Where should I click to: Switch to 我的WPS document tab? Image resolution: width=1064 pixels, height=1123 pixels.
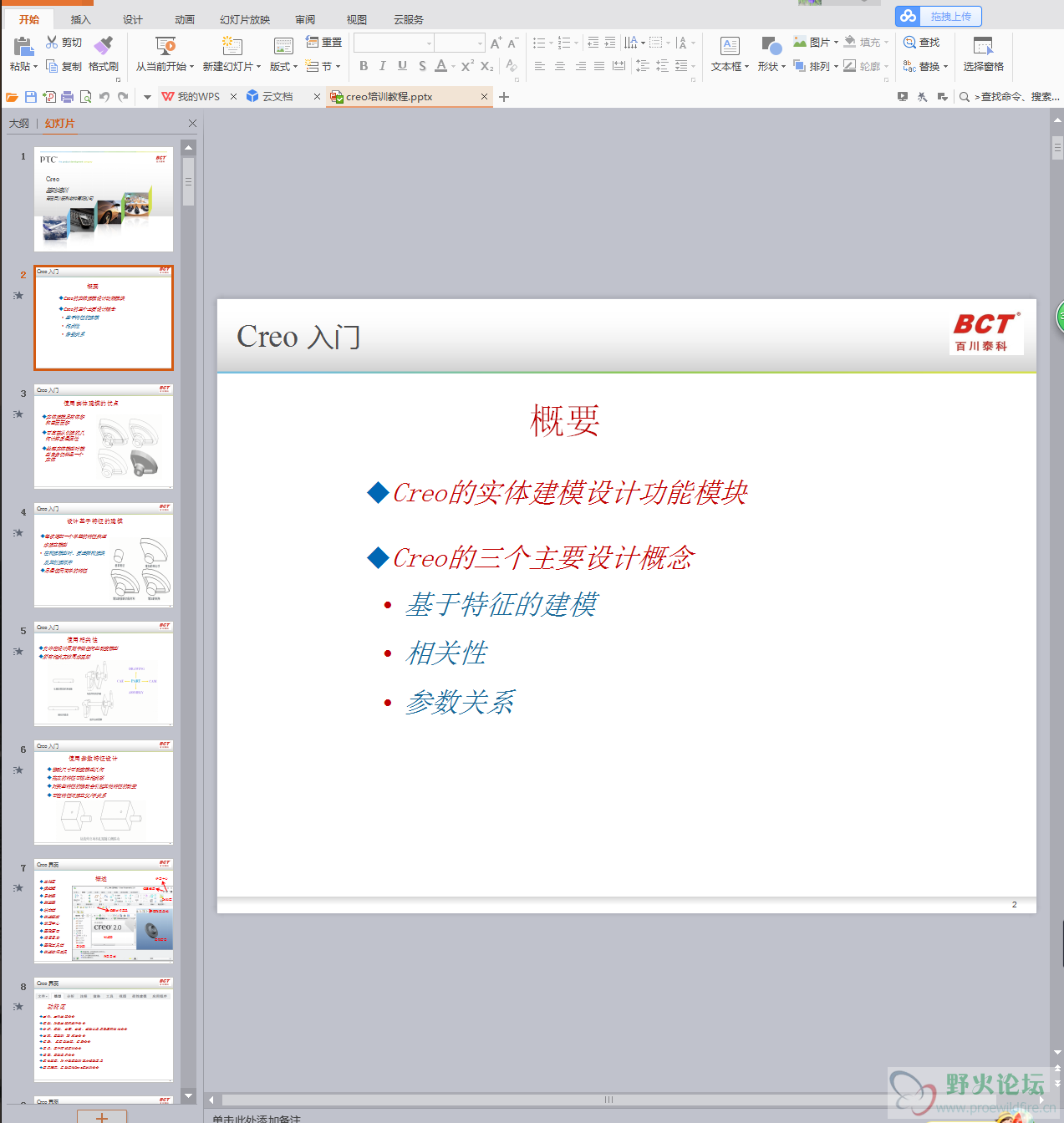tap(198, 97)
